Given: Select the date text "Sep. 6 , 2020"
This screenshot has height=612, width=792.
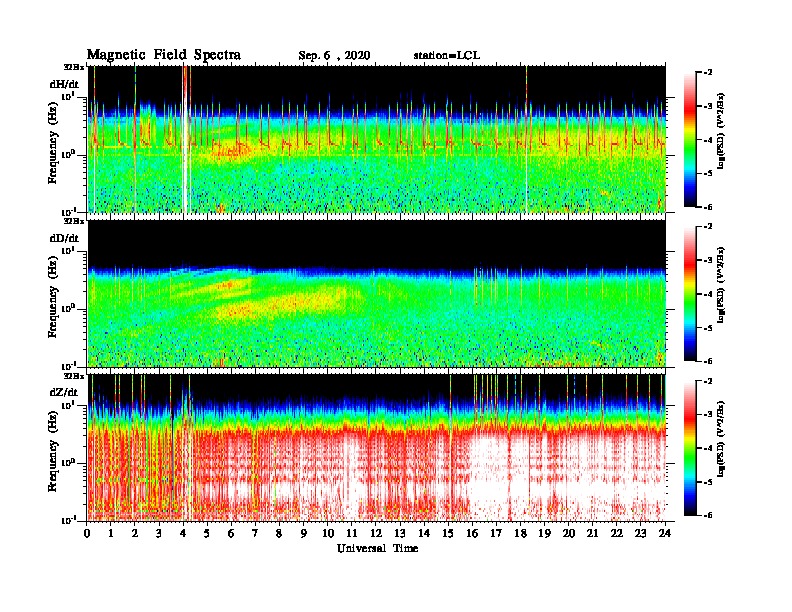Looking at the screenshot, I should tap(334, 56).
